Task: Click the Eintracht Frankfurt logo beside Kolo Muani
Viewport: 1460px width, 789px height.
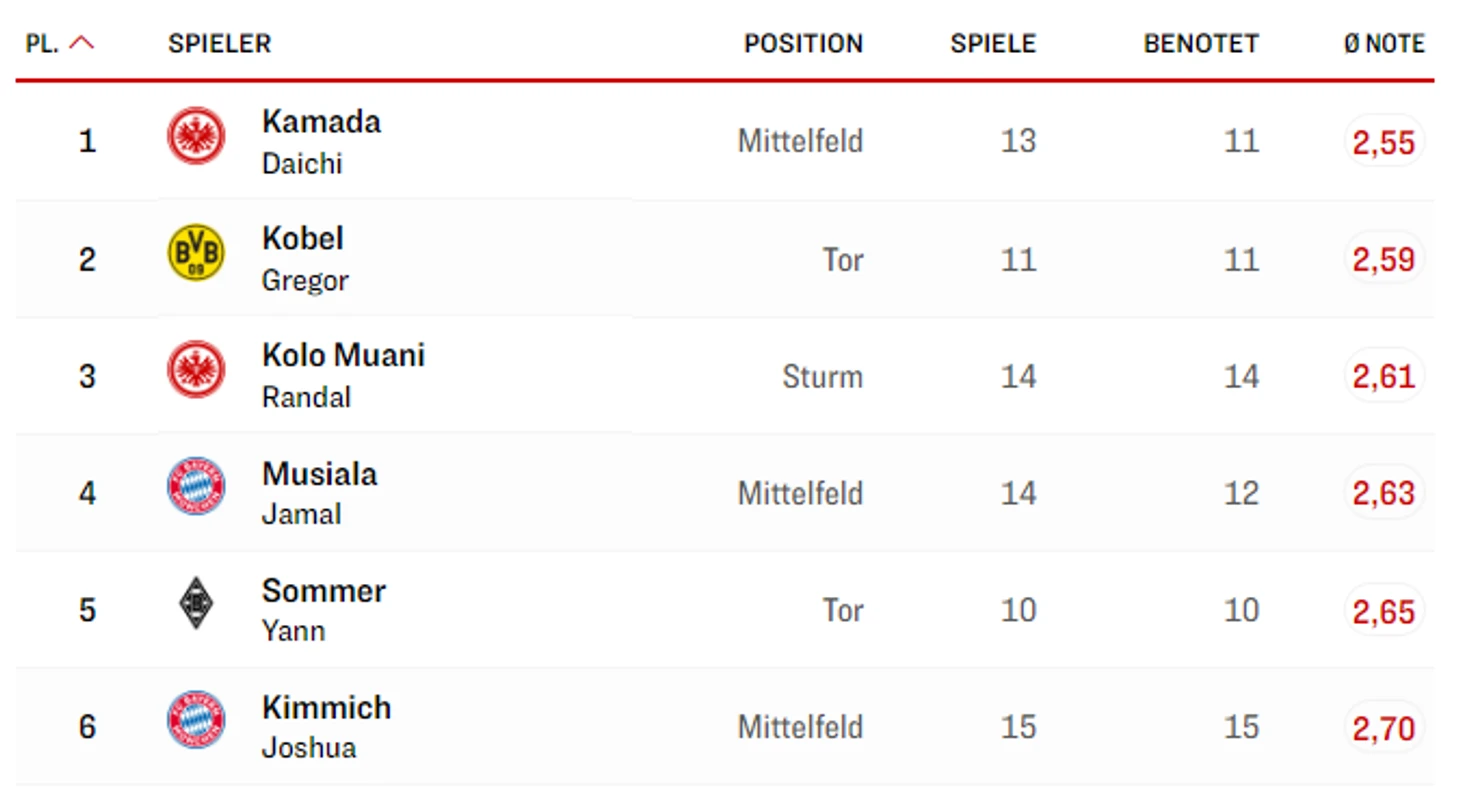Action: [x=196, y=369]
